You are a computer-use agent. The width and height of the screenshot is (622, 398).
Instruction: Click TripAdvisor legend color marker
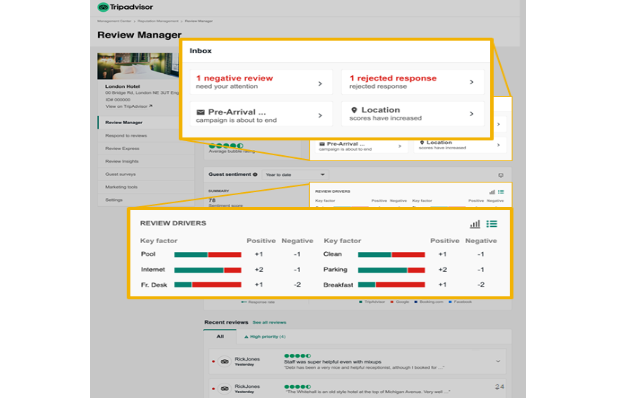[361, 302]
